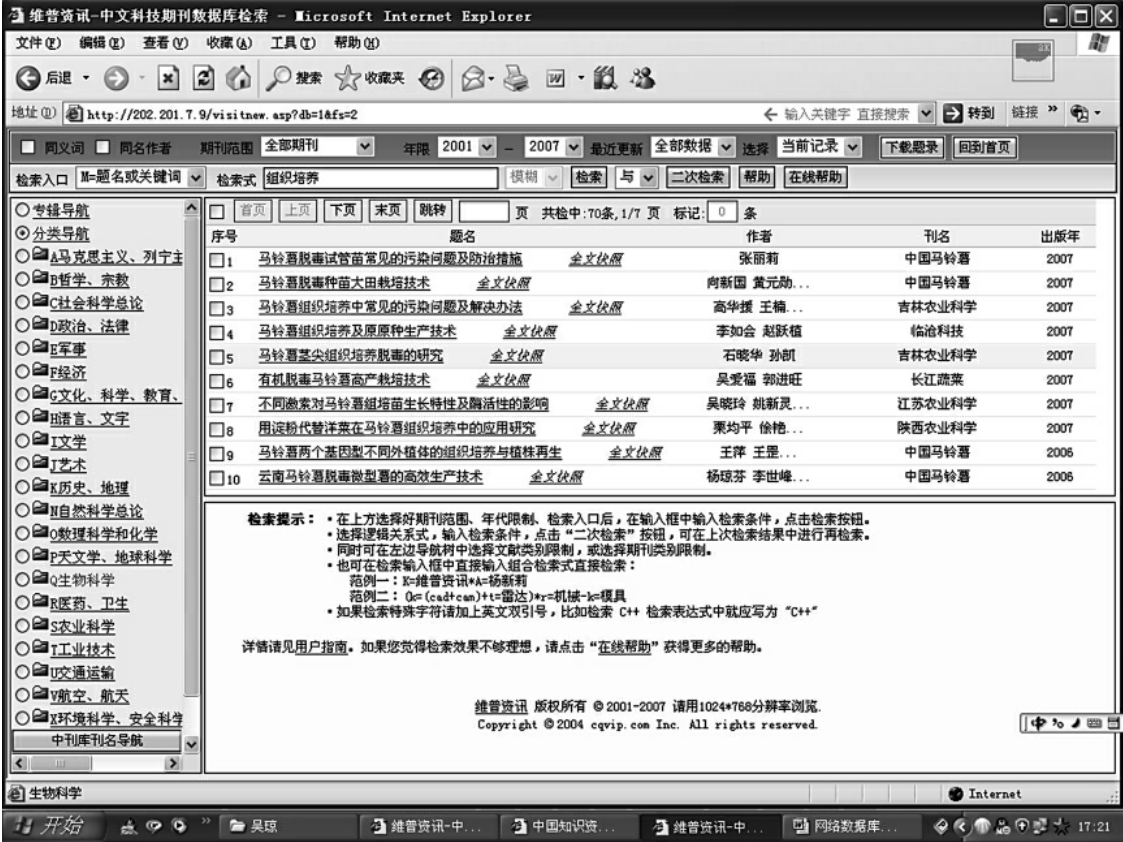This screenshot has height=842, width=1123.
Task: Go to the Home page icon
Action: point(238,78)
